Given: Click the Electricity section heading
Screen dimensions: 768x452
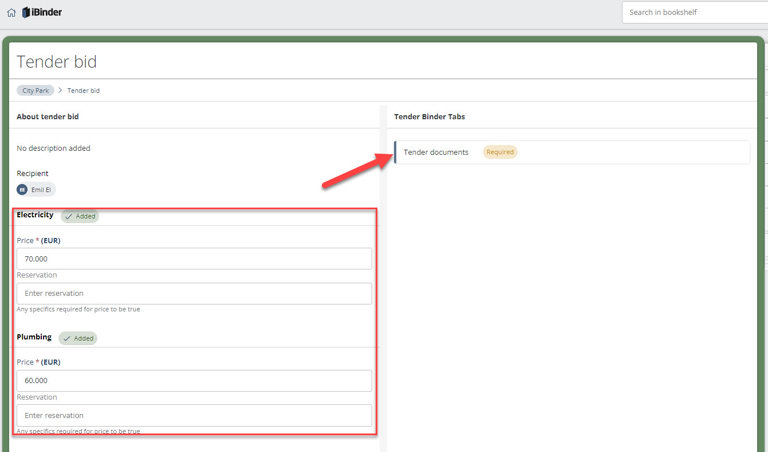Looking at the screenshot, I should (x=35, y=215).
